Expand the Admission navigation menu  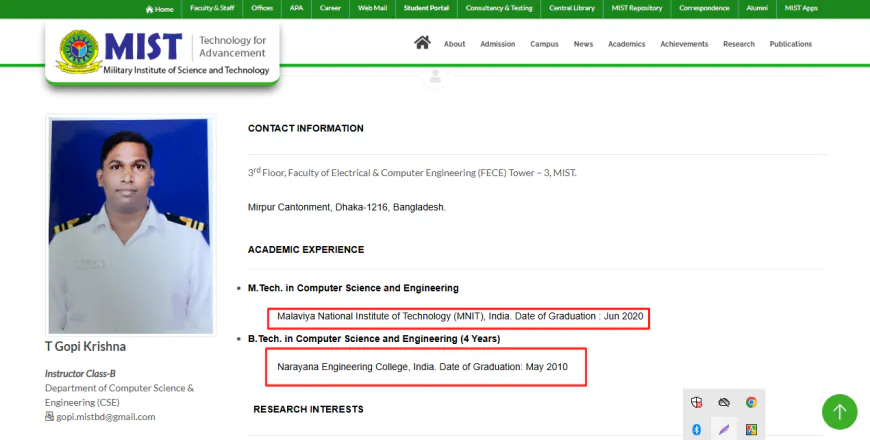[498, 44]
